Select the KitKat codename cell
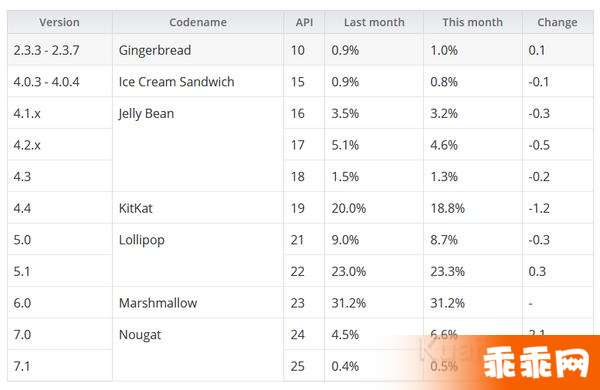600x390 pixels. (198, 208)
